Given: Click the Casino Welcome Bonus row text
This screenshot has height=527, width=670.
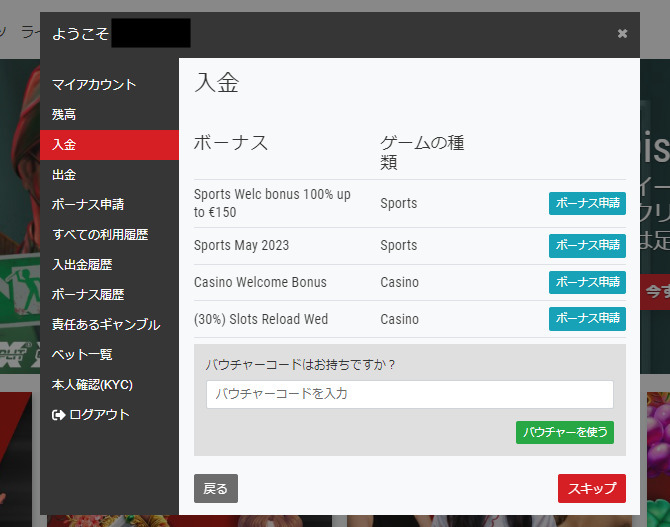Looking at the screenshot, I should (x=260, y=283).
